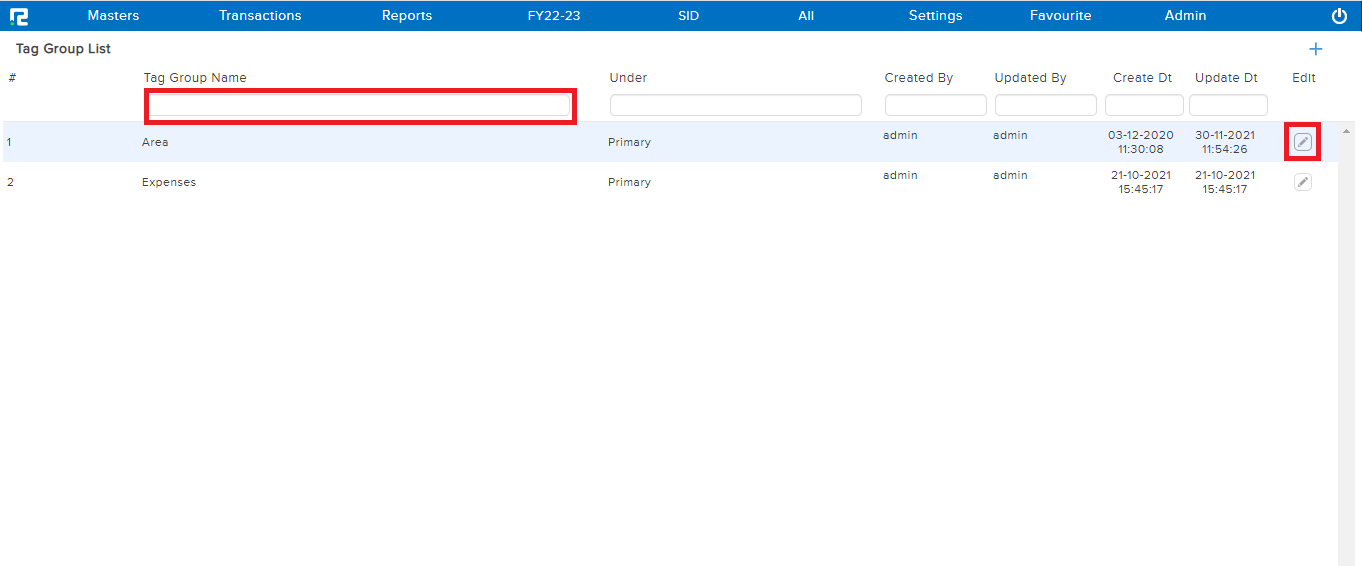
Task: Click the Created By filter field
Action: tap(935, 105)
